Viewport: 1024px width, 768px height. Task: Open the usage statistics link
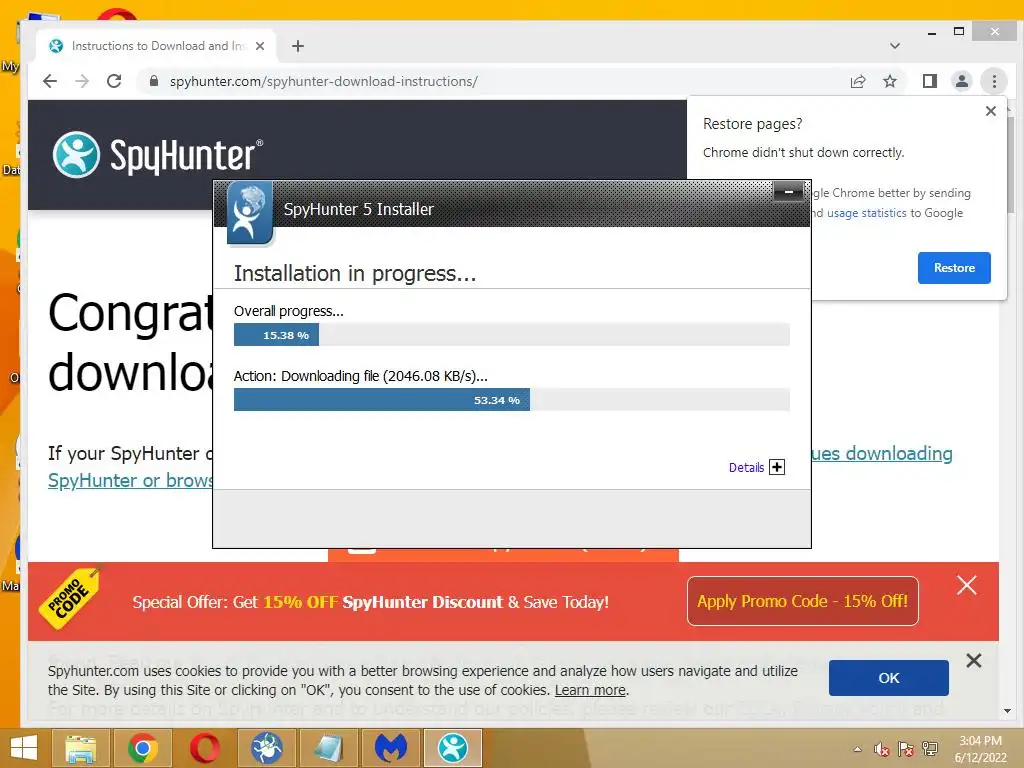pos(867,213)
